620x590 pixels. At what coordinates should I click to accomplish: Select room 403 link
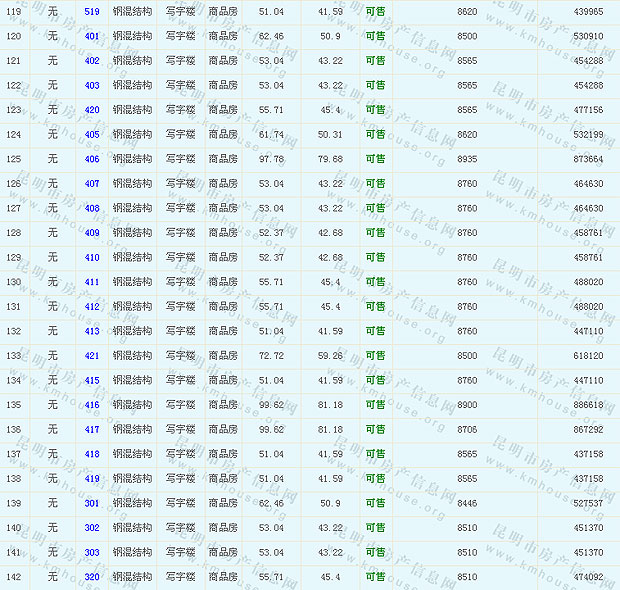pyautogui.click(x=92, y=85)
